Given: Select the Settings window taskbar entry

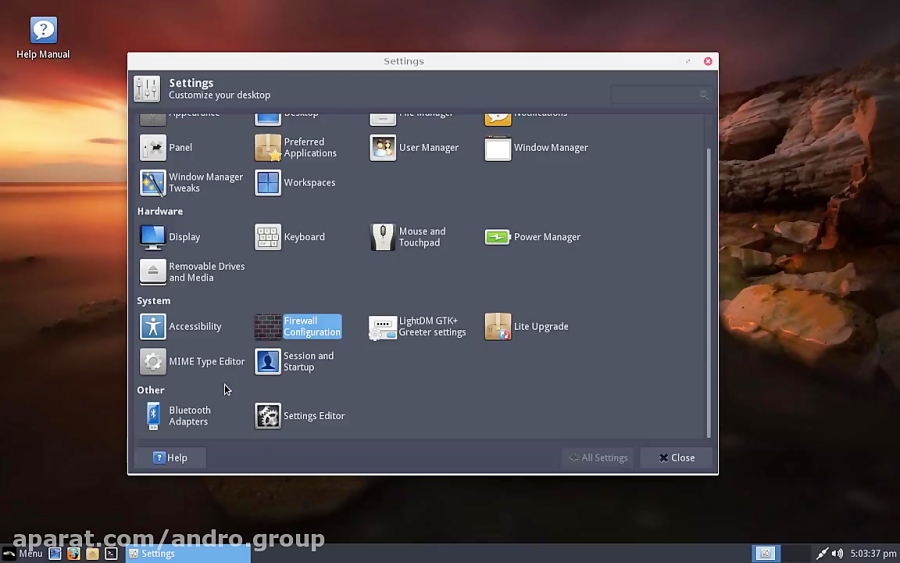Looking at the screenshot, I should coord(188,553).
